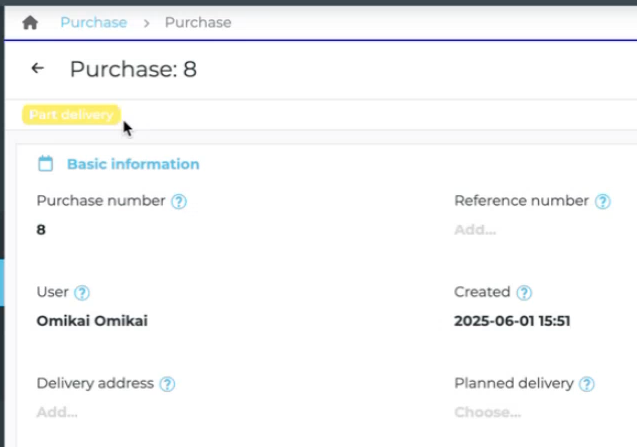The image size is (637, 447).
Task: Go back using the left arrow
Action: [x=38, y=68]
